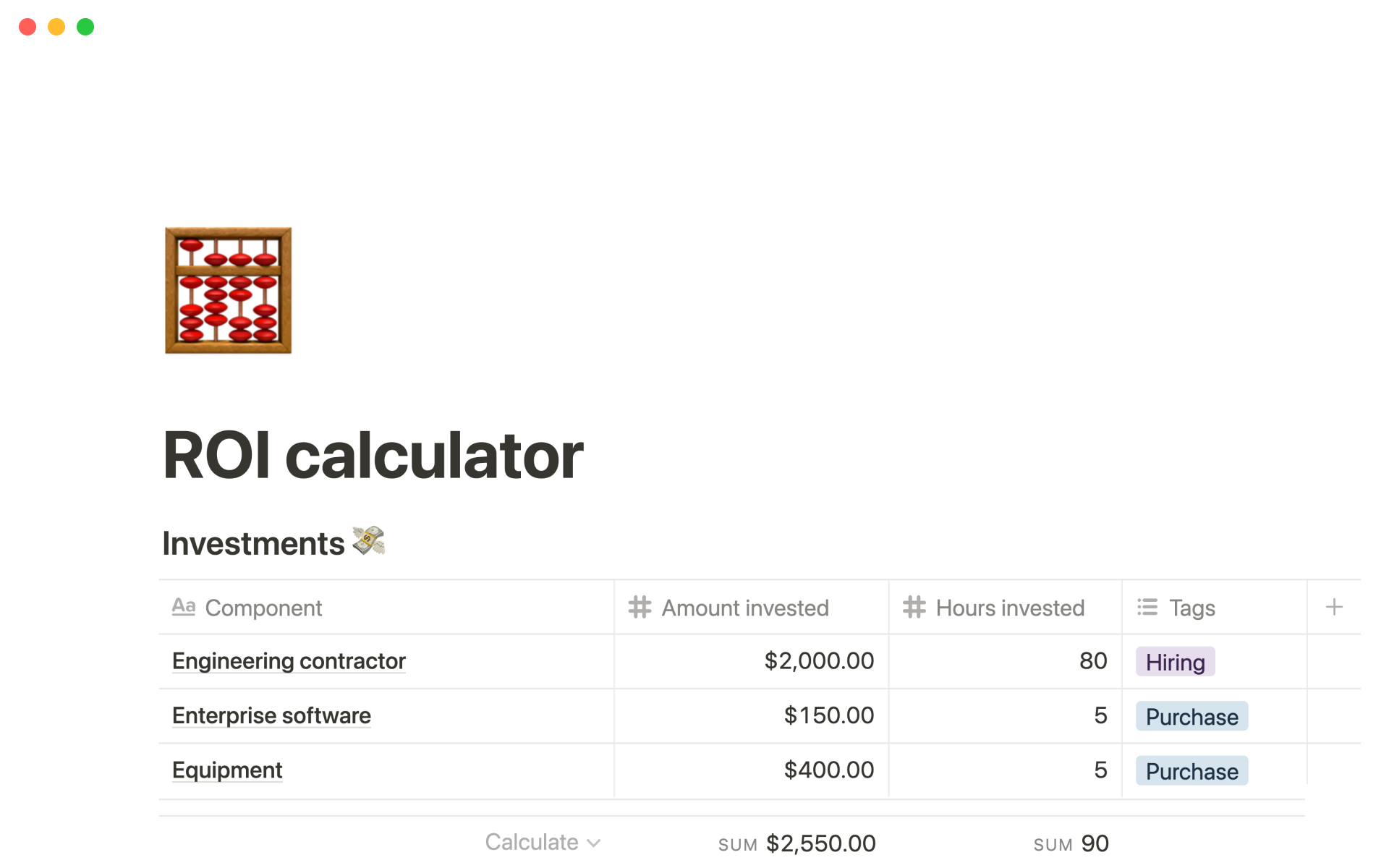Screen dimensions: 1389x868
Task: Open the Calculate dropdown
Action: pyautogui.click(x=543, y=843)
